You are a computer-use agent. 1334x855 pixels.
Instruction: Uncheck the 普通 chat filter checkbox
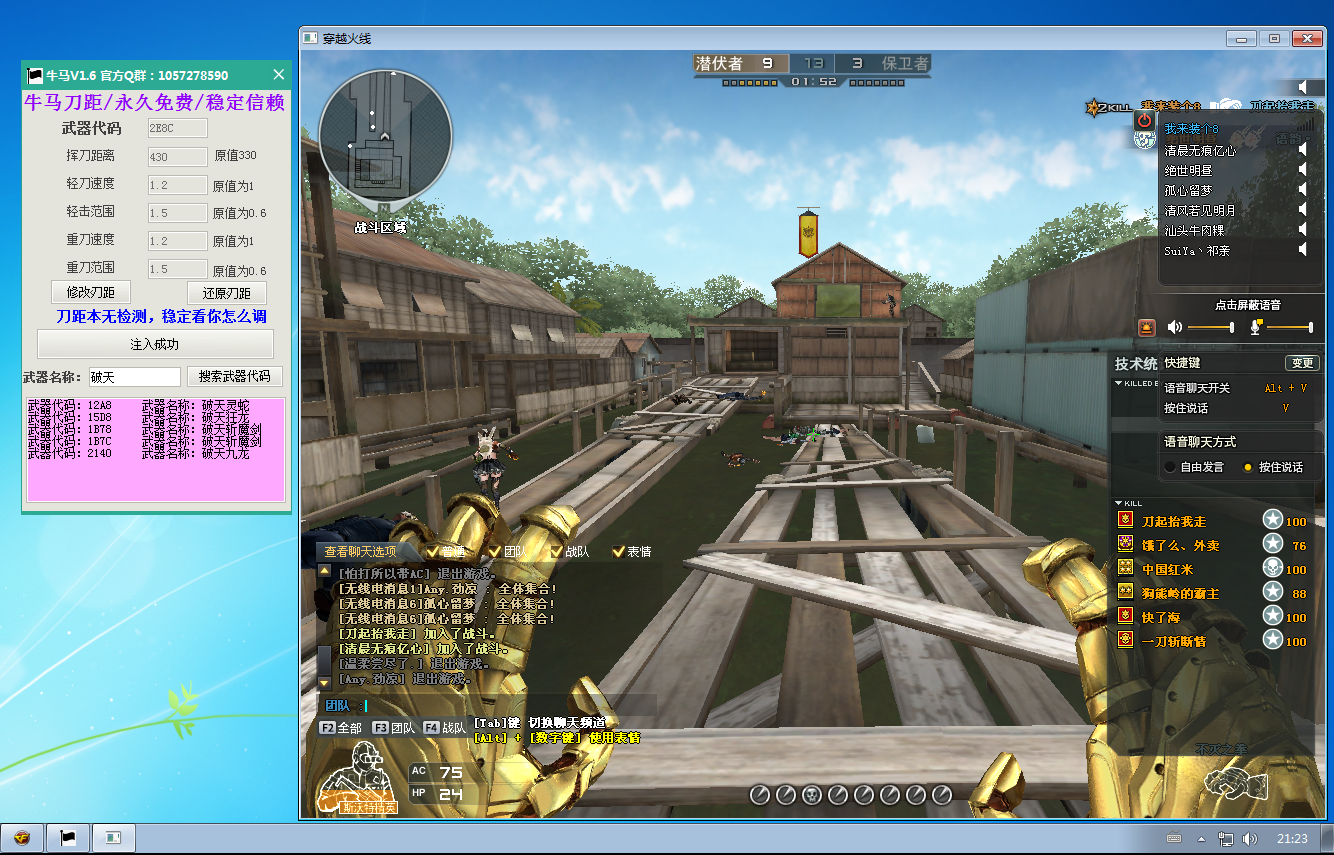point(431,550)
